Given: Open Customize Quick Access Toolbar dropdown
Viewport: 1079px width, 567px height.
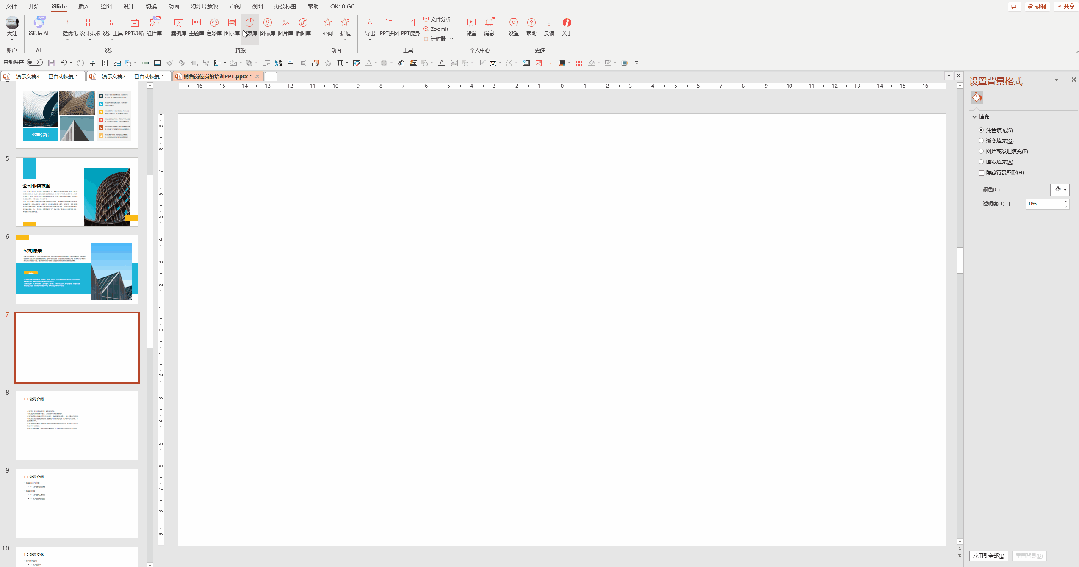Looking at the screenshot, I should 637,63.
